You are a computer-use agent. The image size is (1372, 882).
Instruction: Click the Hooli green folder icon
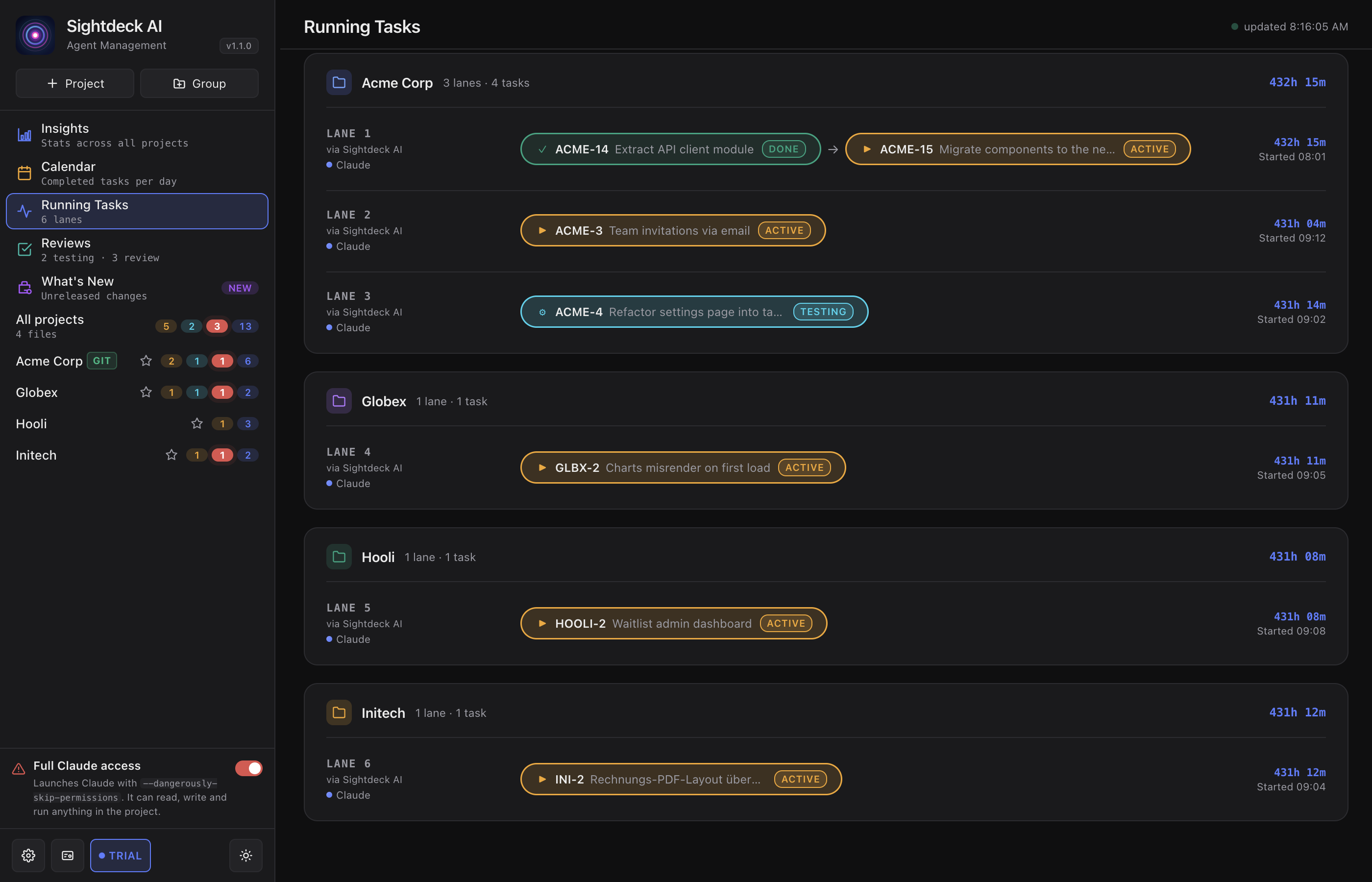point(339,557)
